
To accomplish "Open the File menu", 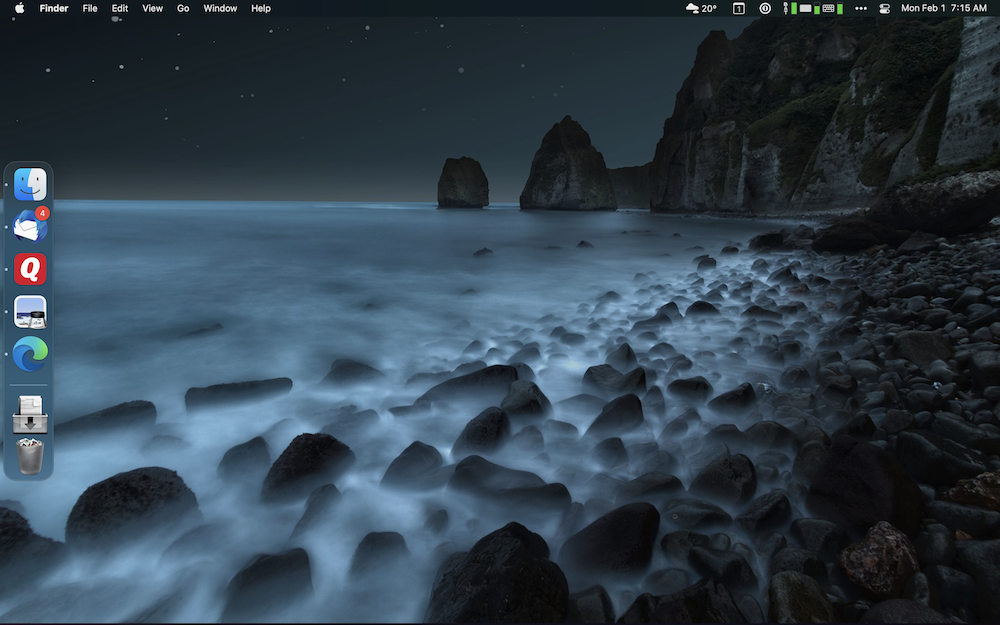I will point(90,8).
